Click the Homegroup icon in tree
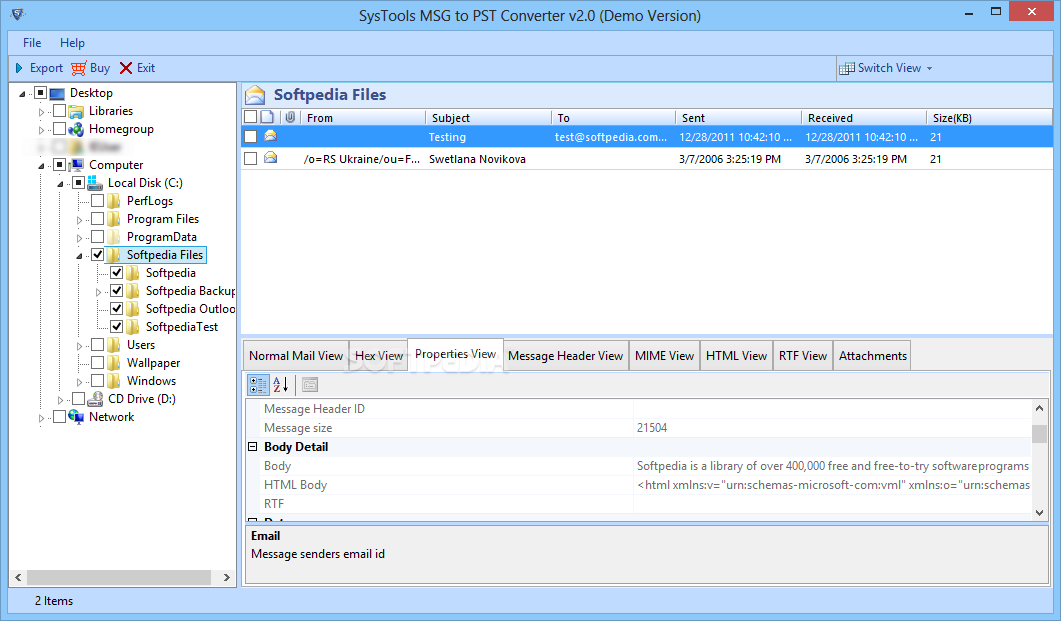The image size is (1061, 621). pyautogui.click(x=76, y=129)
